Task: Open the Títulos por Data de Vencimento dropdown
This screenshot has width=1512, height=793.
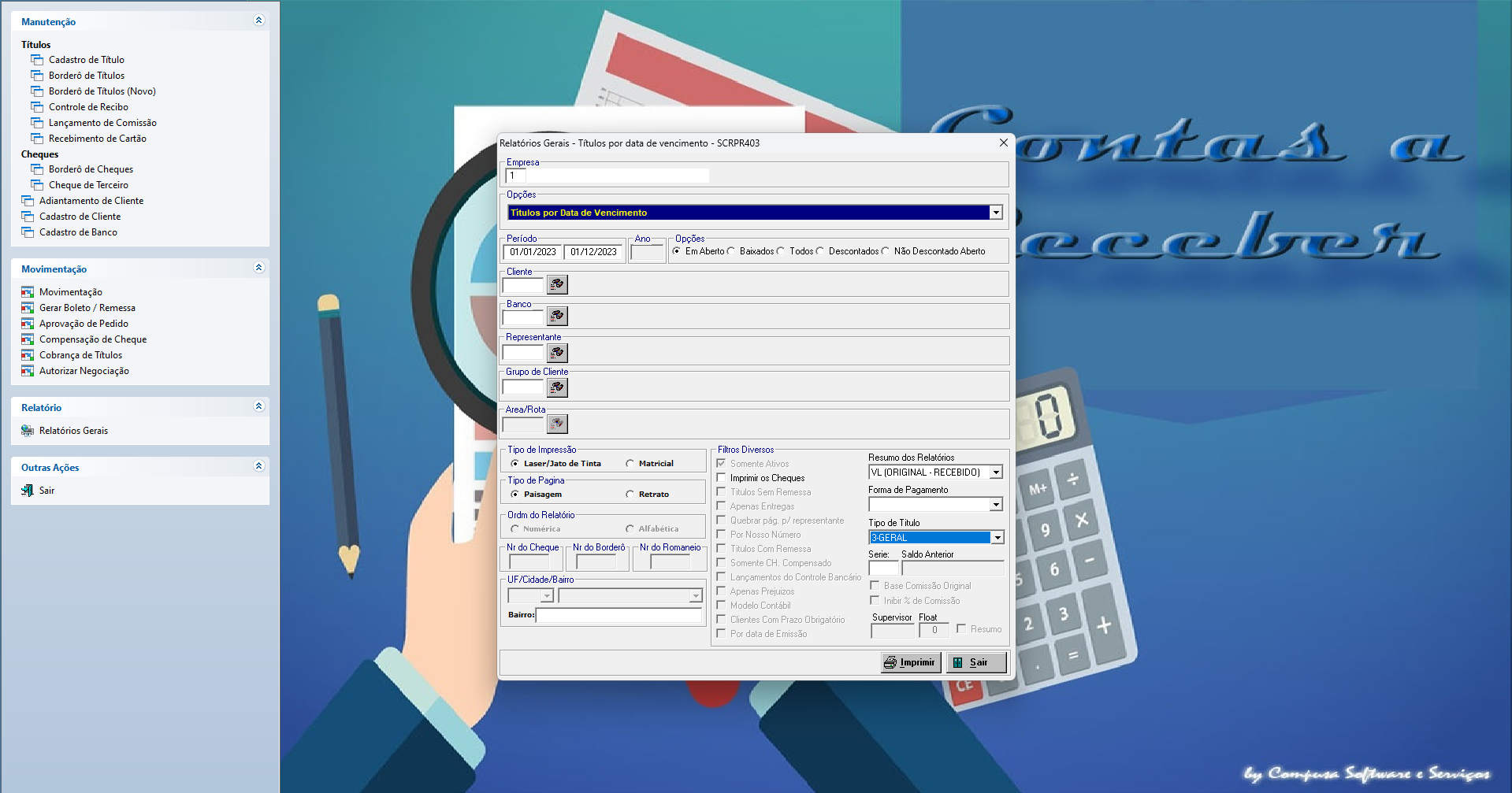Action: (x=996, y=213)
